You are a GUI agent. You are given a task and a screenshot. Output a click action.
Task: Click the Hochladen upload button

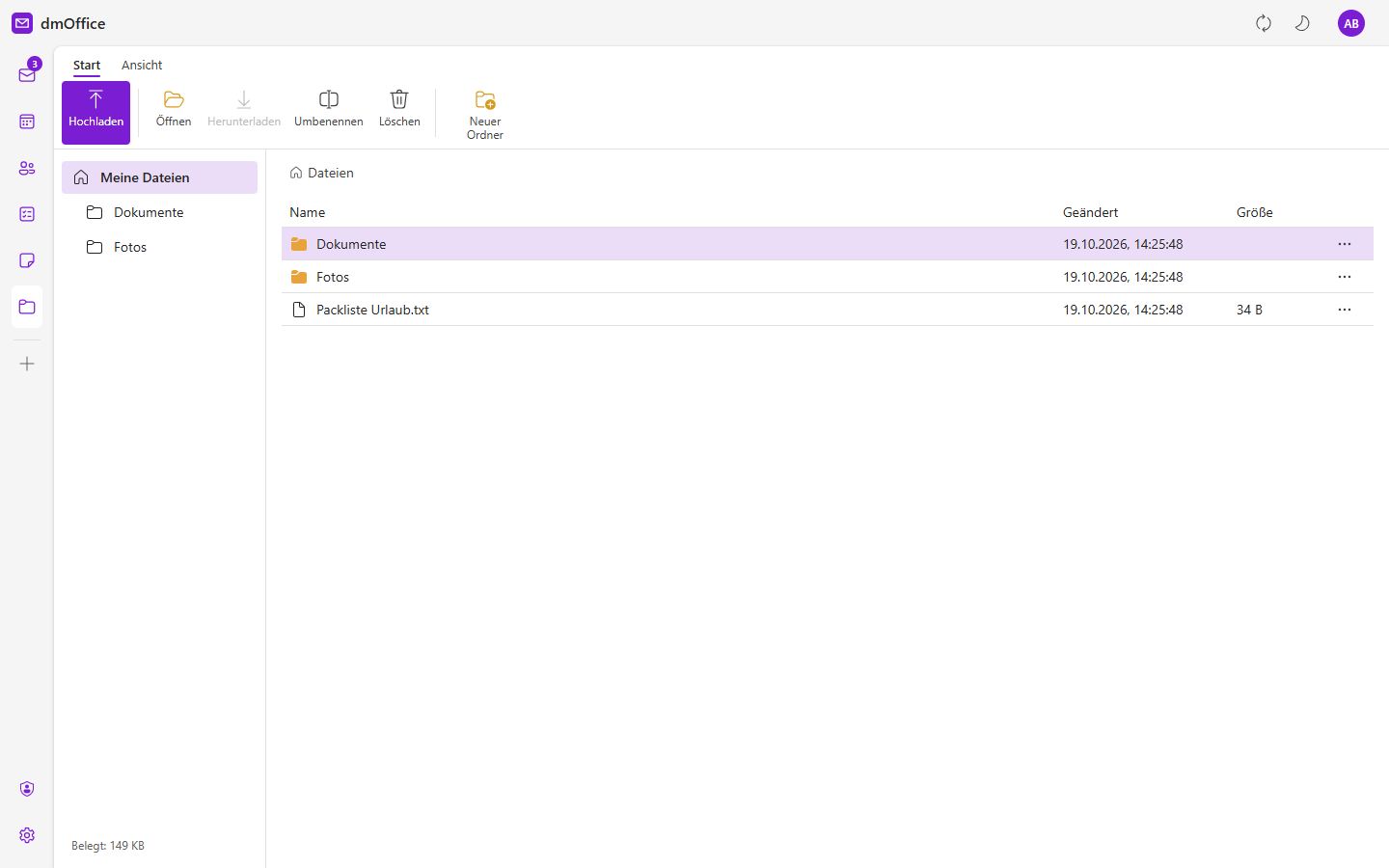[x=95, y=113]
